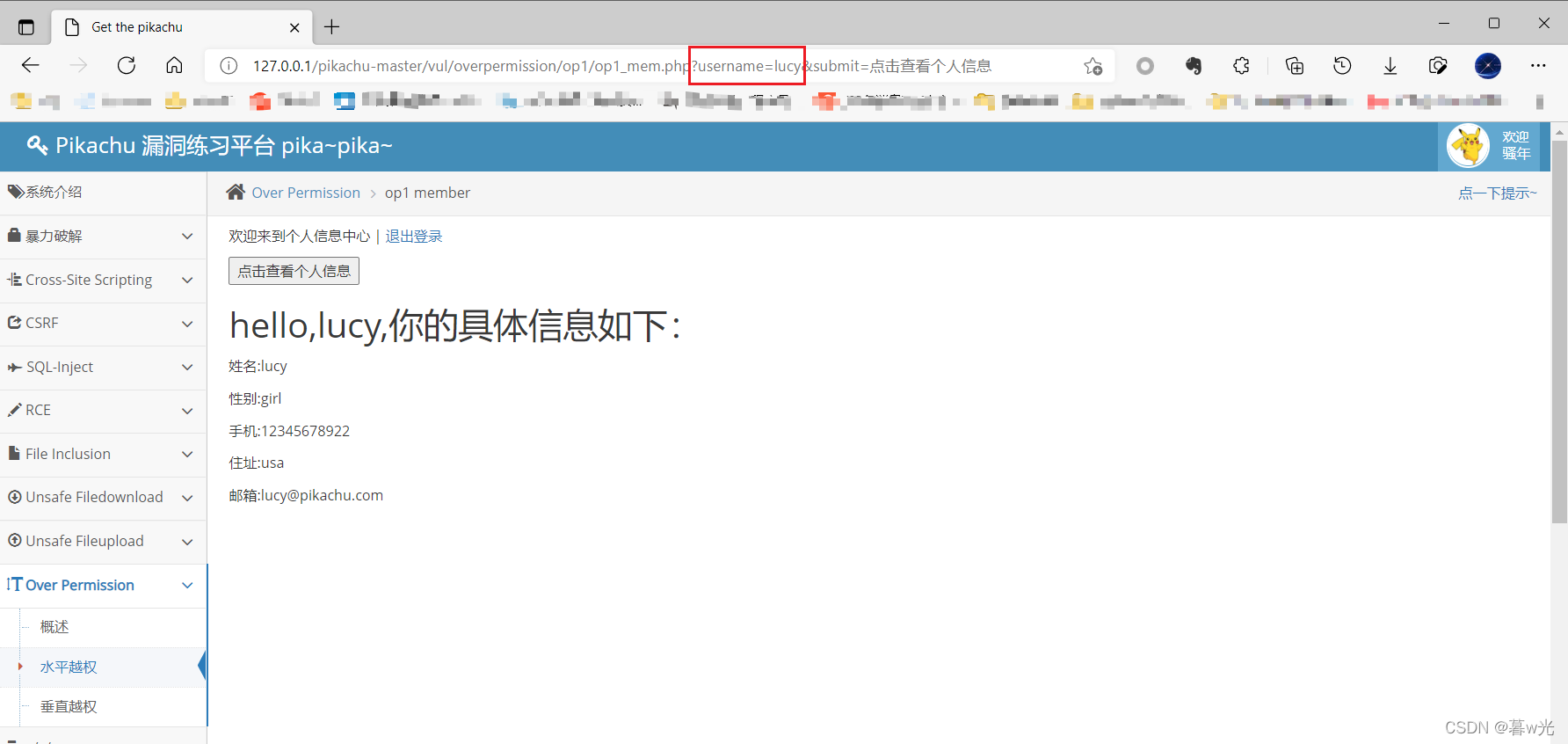Open the browser home page icon
Screen dimensions: 1568x744
[x=174, y=65]
